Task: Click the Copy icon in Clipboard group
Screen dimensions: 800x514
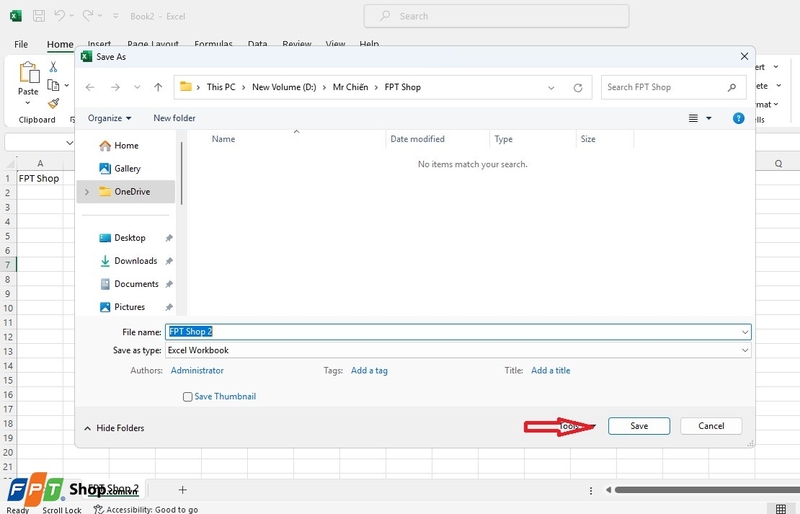Action: [x=53, y=85]
